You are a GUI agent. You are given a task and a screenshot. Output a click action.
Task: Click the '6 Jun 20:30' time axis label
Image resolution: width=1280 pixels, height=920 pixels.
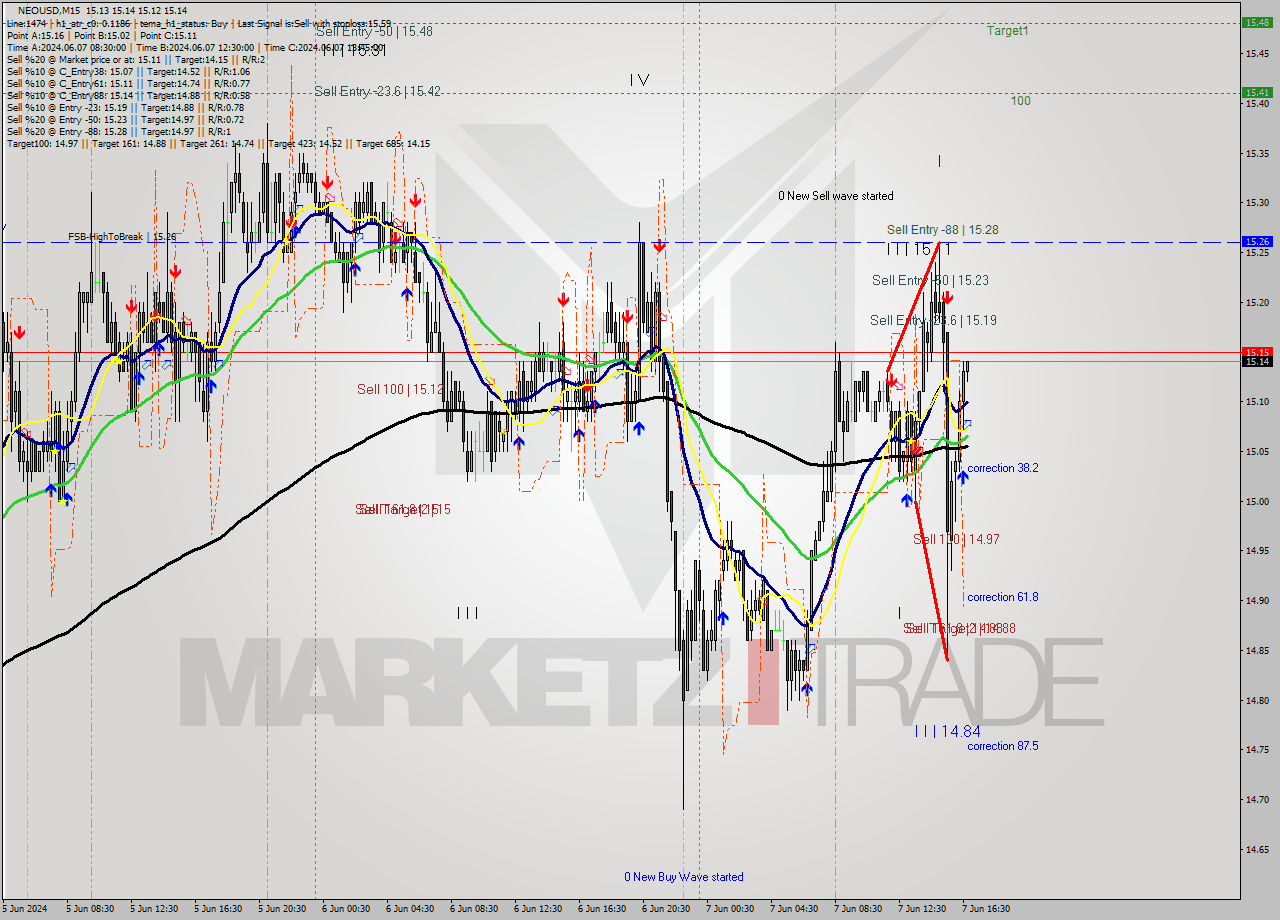666,909
